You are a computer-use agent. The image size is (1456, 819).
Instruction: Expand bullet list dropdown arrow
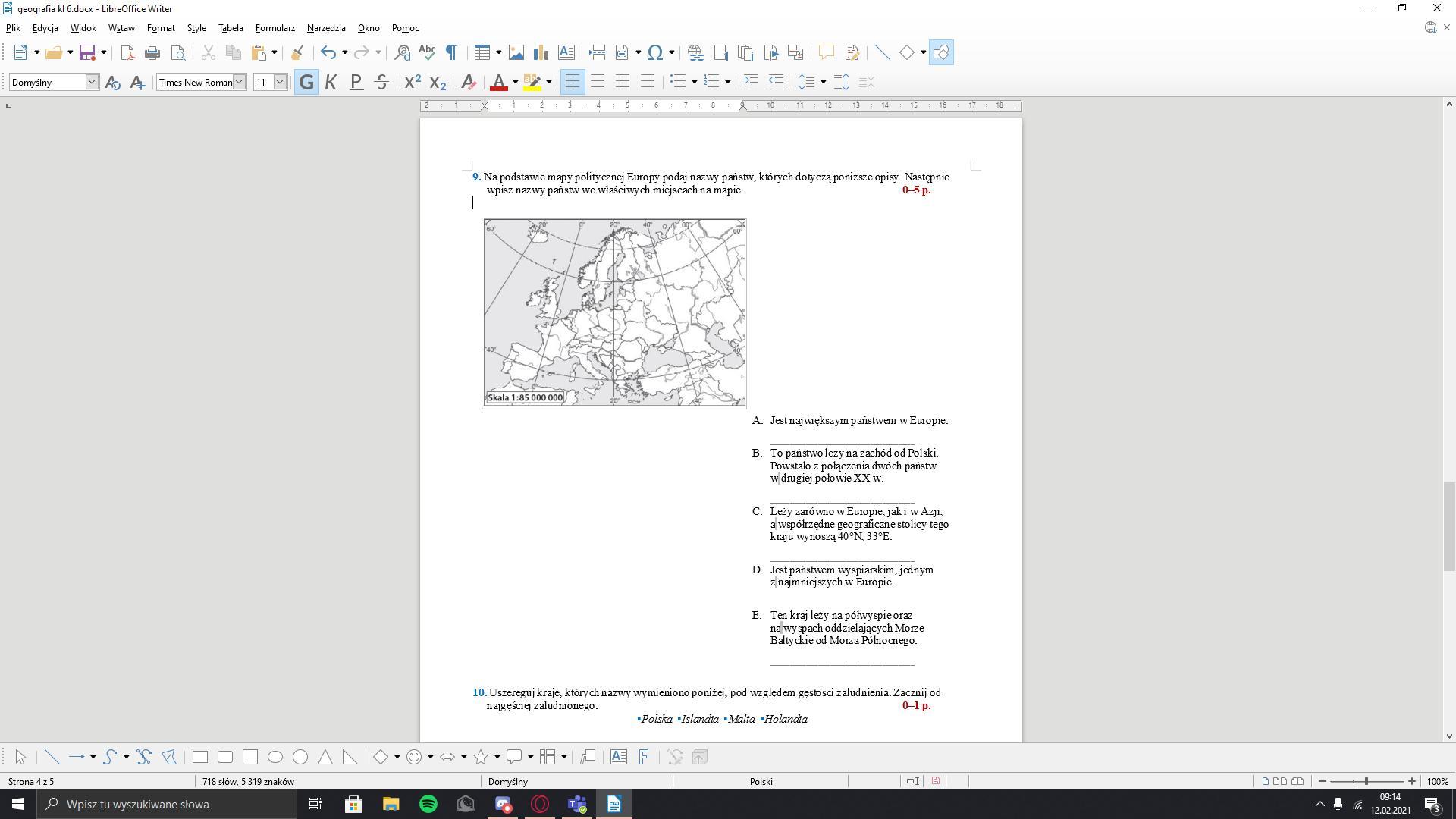[694, 82]
